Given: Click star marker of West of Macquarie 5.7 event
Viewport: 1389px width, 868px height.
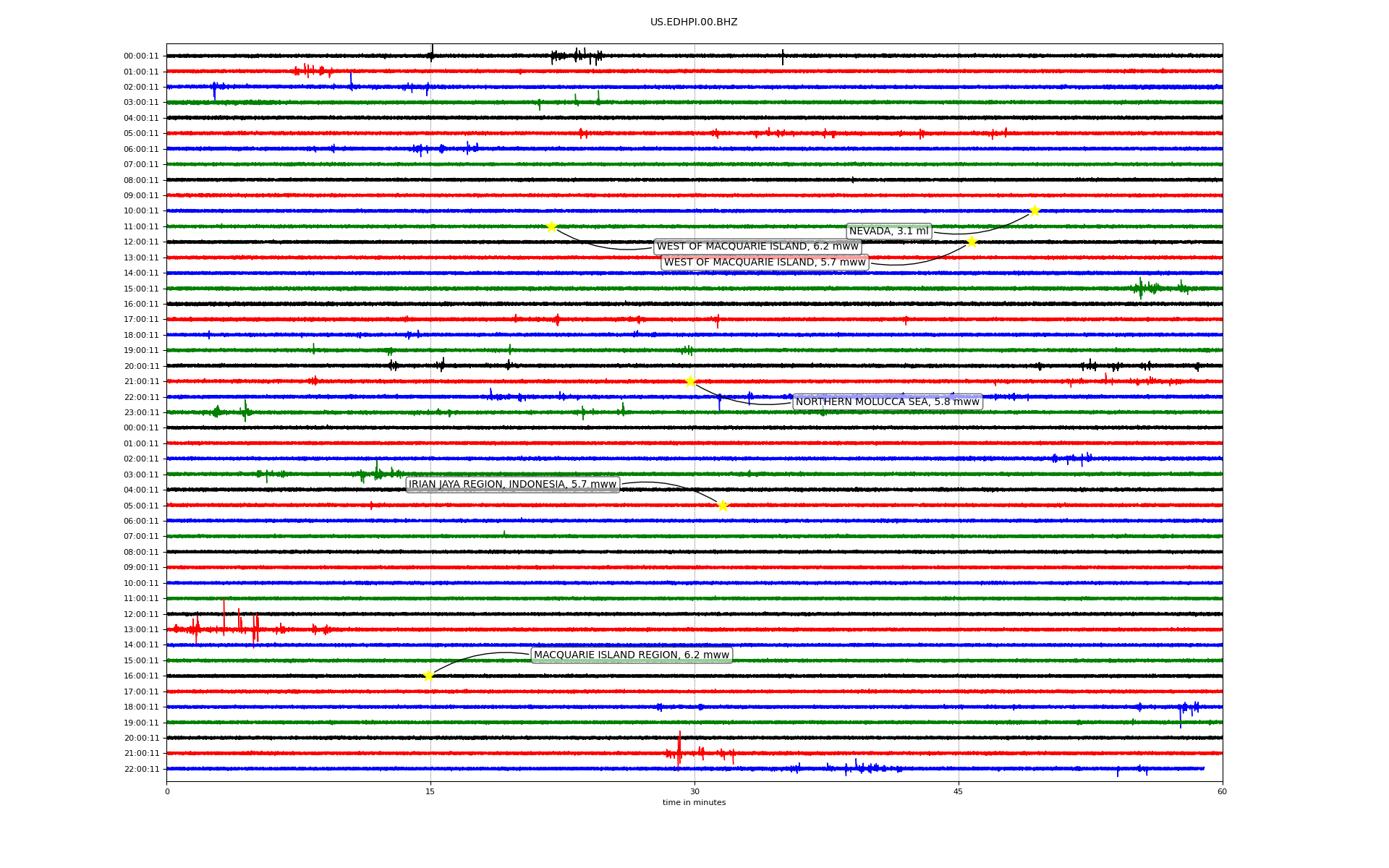Looking at the screenshot, I should click(972, 242).
